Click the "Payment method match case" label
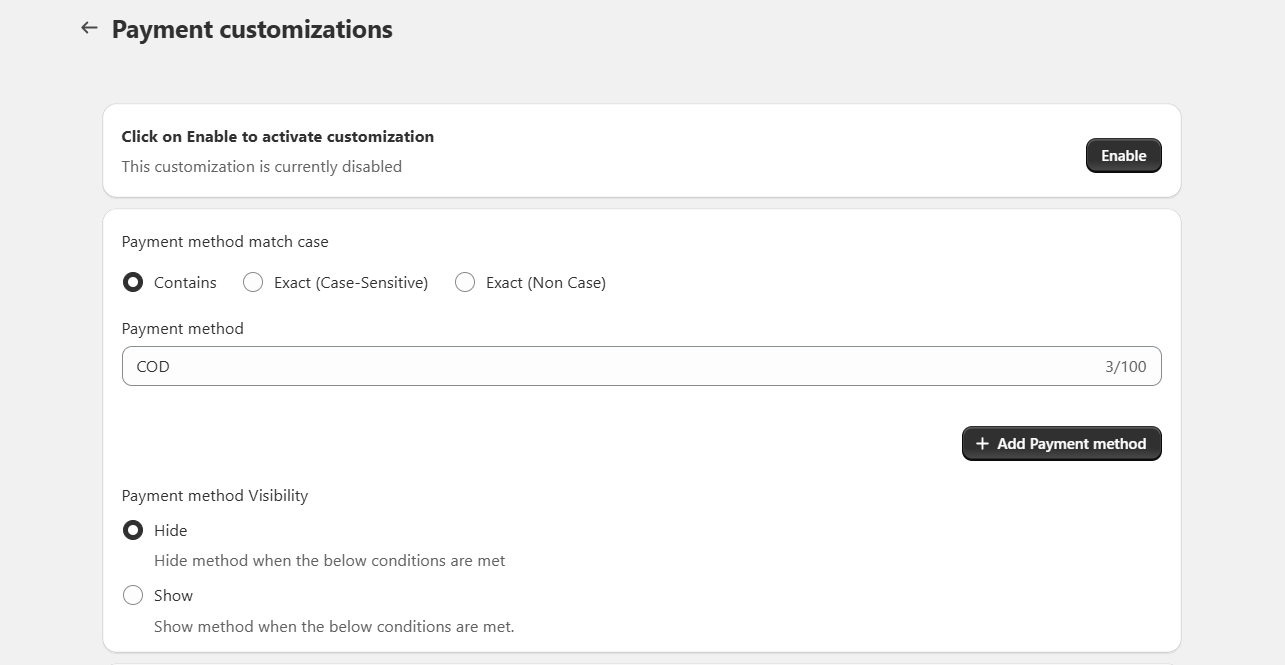 (225, 242)
